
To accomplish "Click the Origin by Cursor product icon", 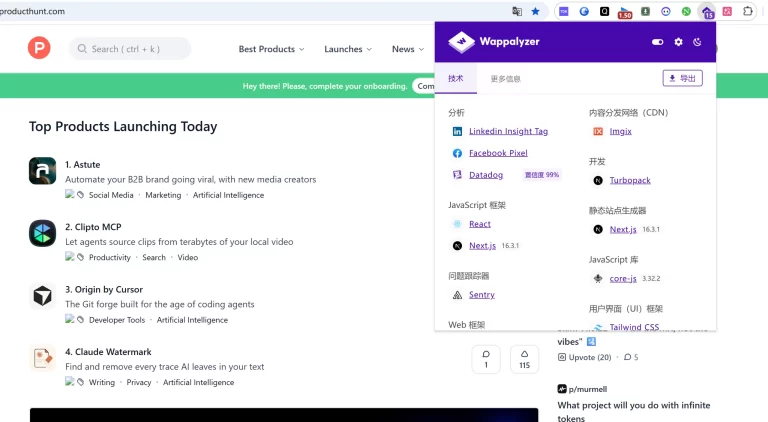I will [43, 296].
